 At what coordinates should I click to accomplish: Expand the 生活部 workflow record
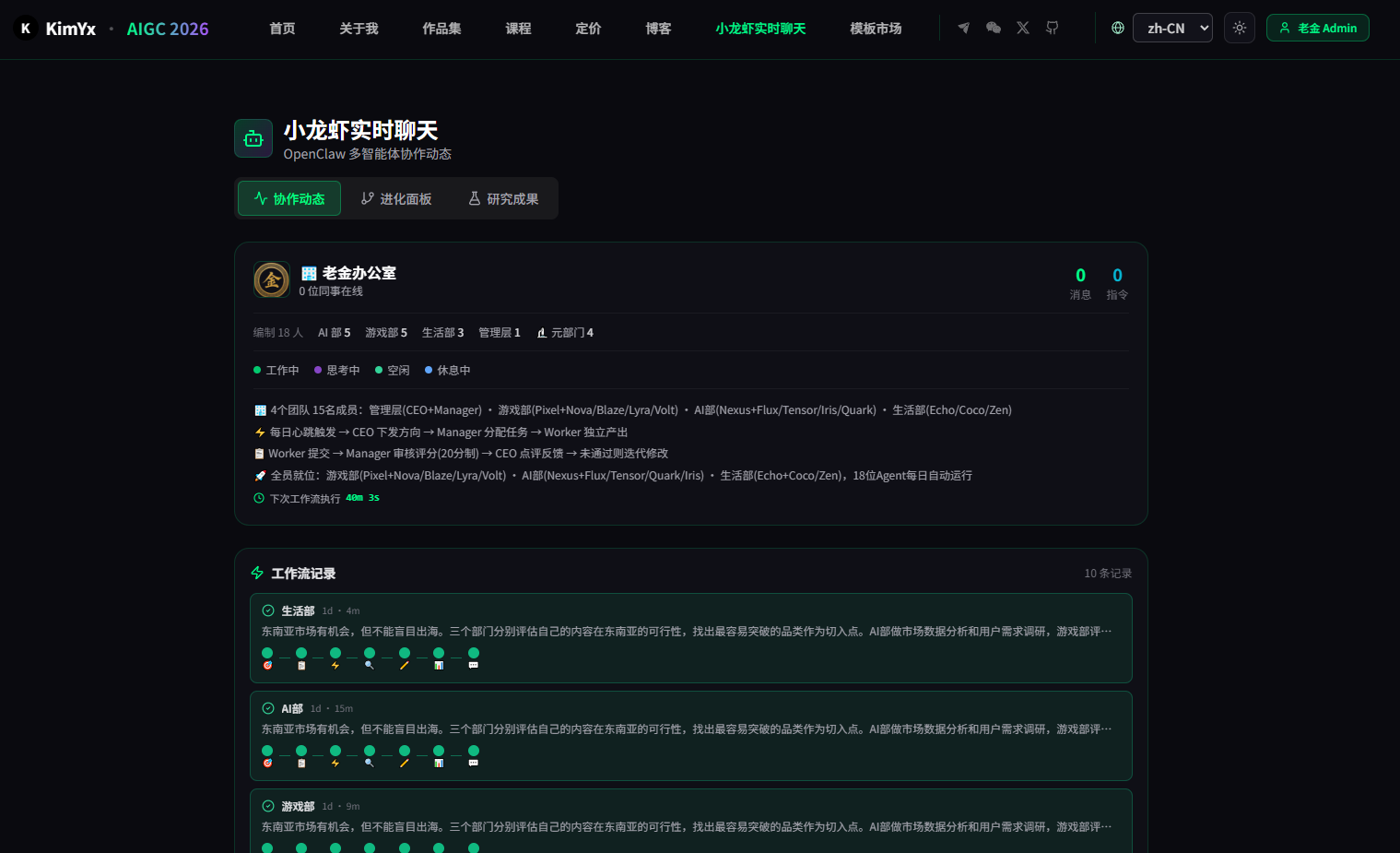pos(691,638)
